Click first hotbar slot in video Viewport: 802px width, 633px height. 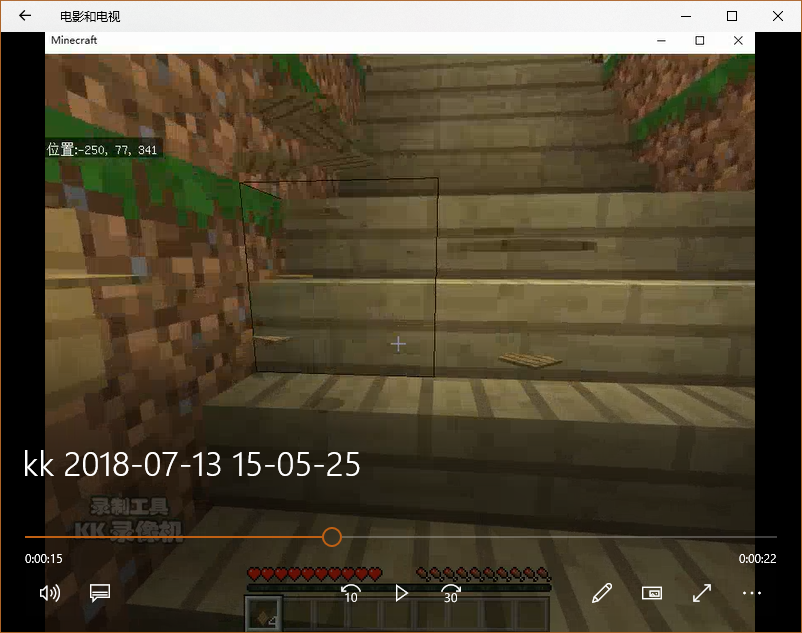(264, 614)
